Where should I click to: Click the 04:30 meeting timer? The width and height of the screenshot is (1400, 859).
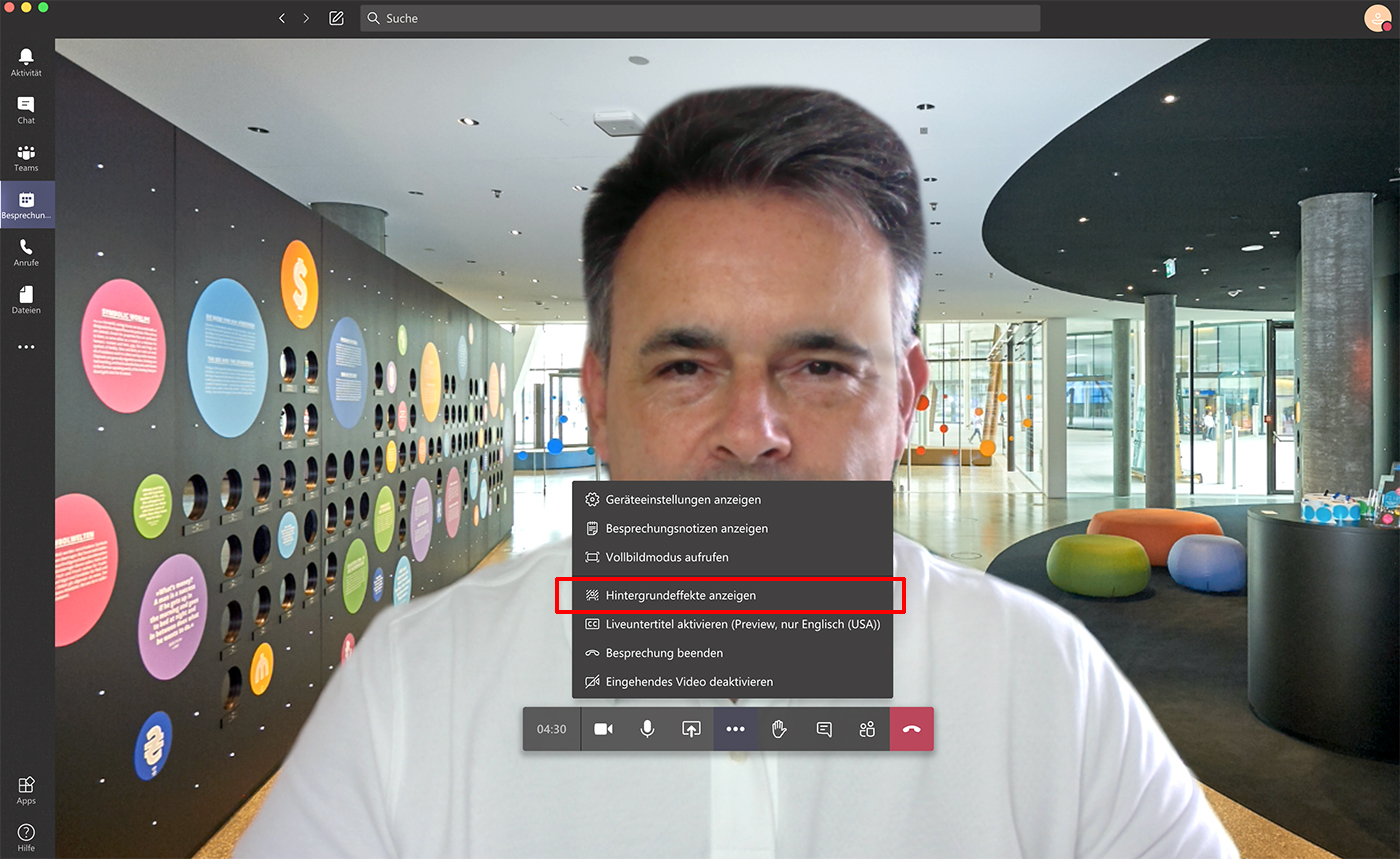[552, 729]
